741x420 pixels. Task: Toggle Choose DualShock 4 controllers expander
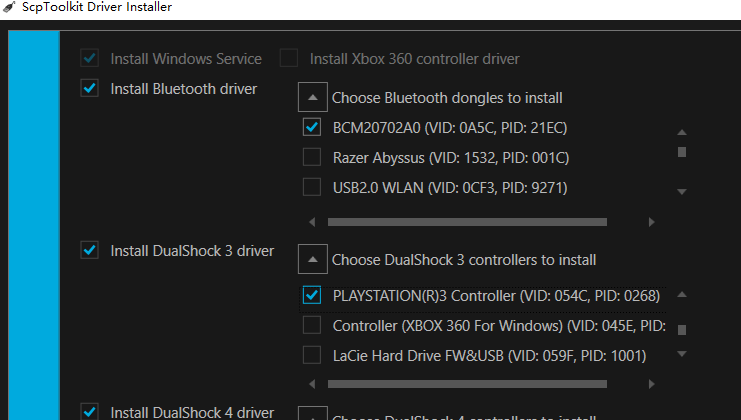[x=313, y=413]
